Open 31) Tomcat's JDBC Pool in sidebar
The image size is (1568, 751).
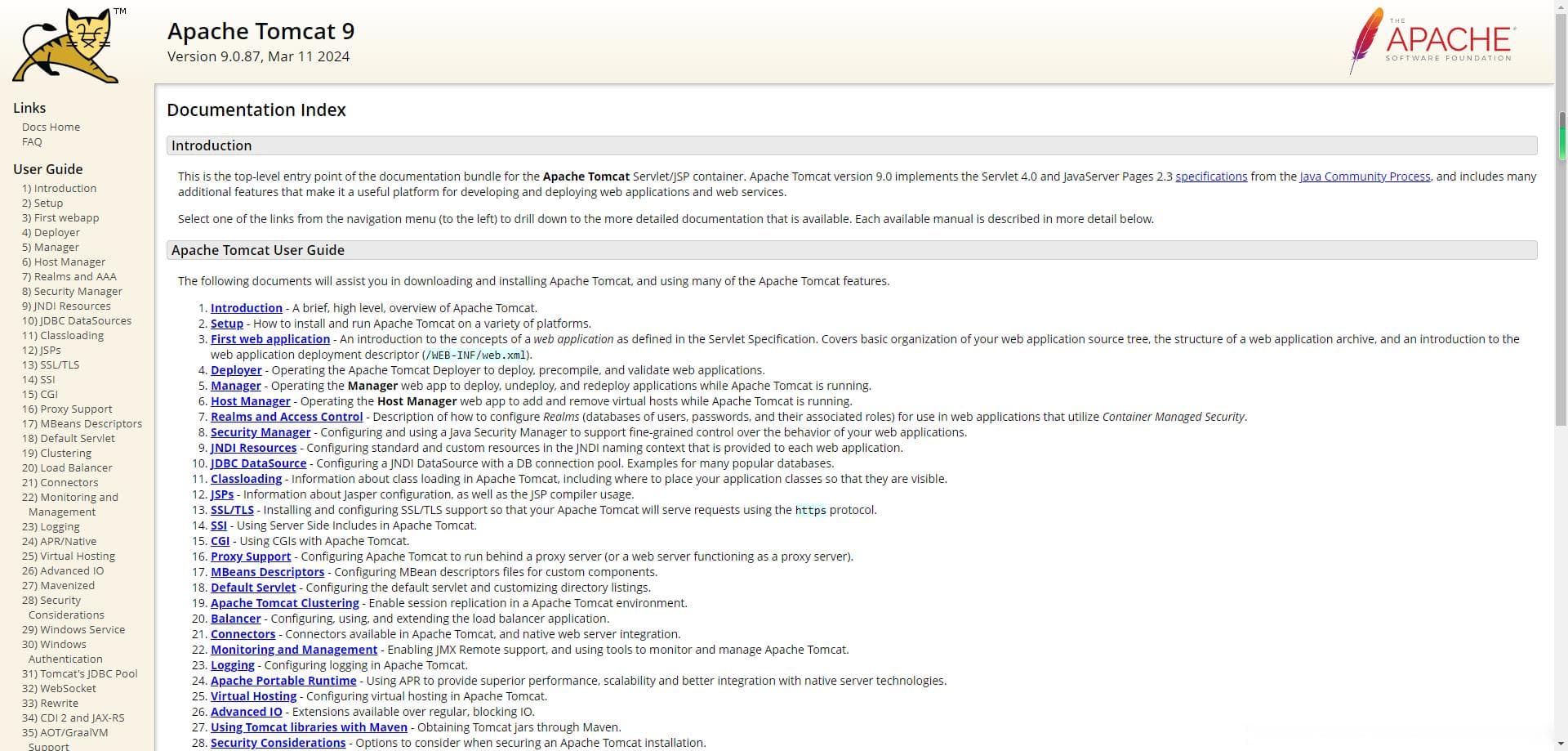coord(80,673)
